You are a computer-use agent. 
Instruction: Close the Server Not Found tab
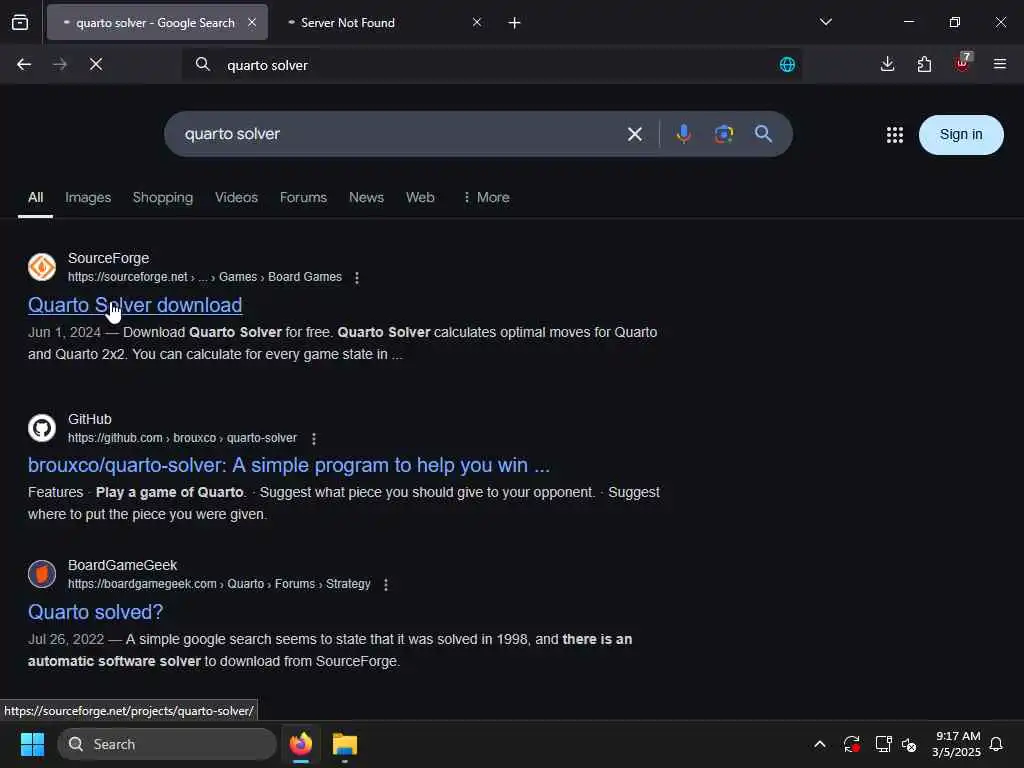pyautogui.click(x=477, y=22)
